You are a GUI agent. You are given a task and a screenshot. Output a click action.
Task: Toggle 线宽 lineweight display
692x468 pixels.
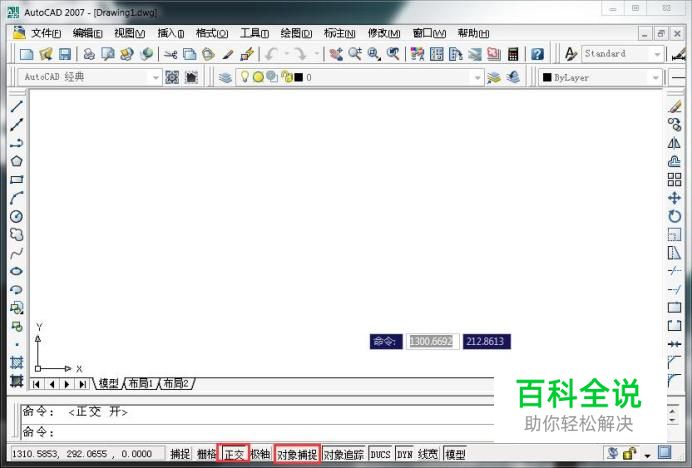coord(428,454)
